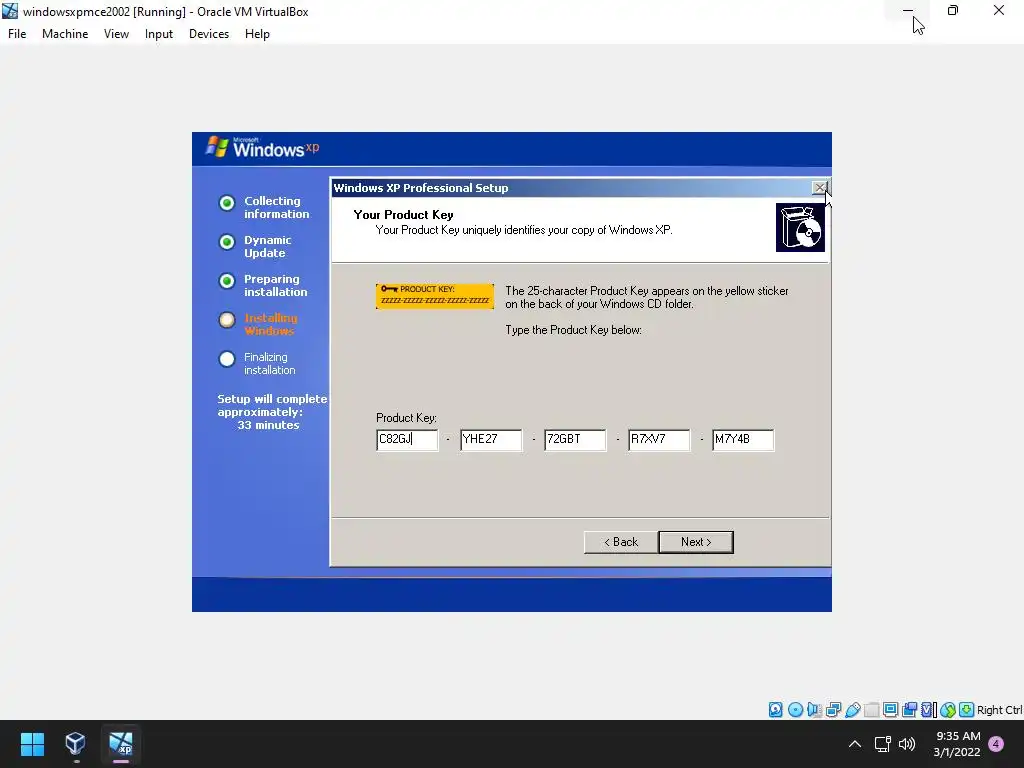Open the Machine menu
1024x768 pixels.
coord(65,34)
